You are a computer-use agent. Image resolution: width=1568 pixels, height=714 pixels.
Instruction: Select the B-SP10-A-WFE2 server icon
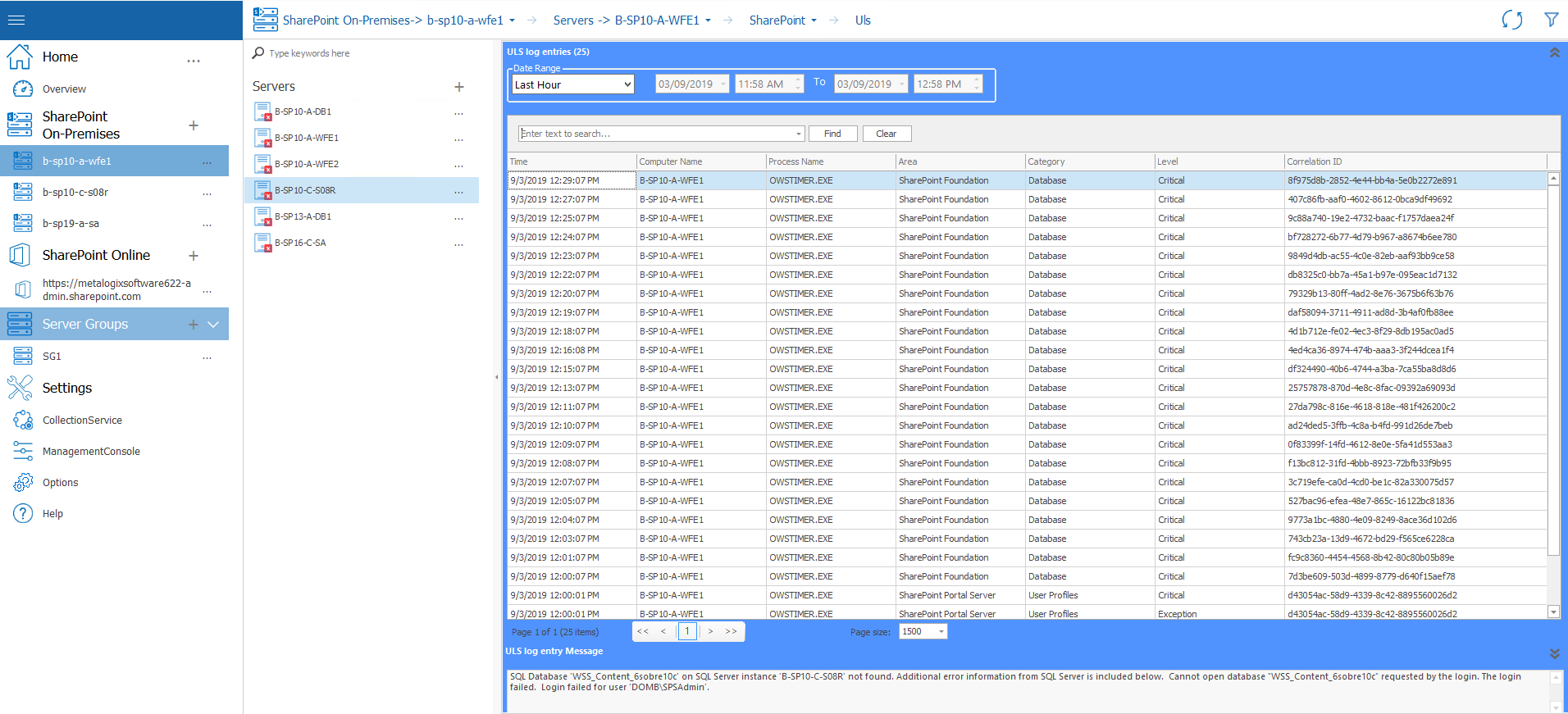click(x=262, y=164)
